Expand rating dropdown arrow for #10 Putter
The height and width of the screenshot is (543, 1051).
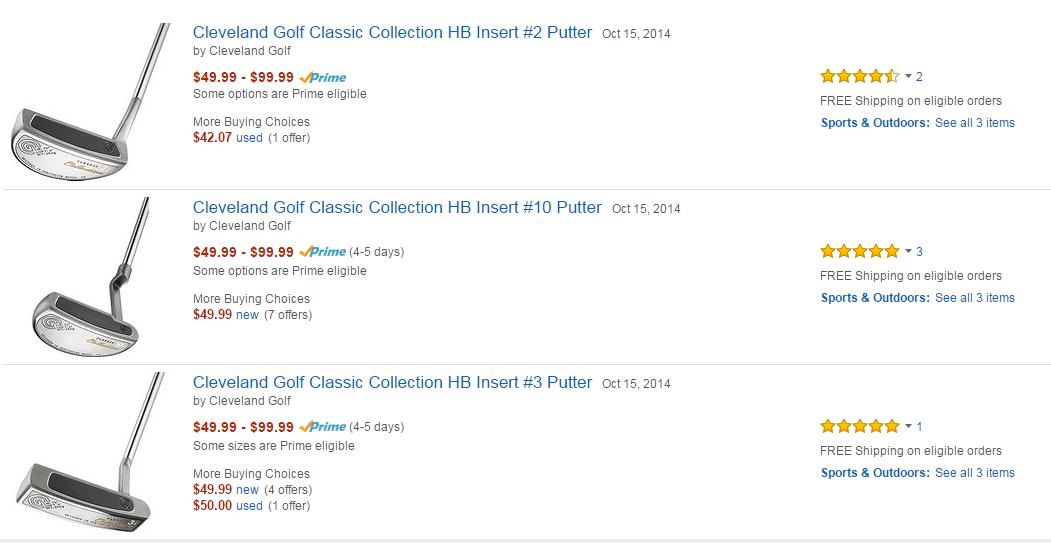pos(908,252)
